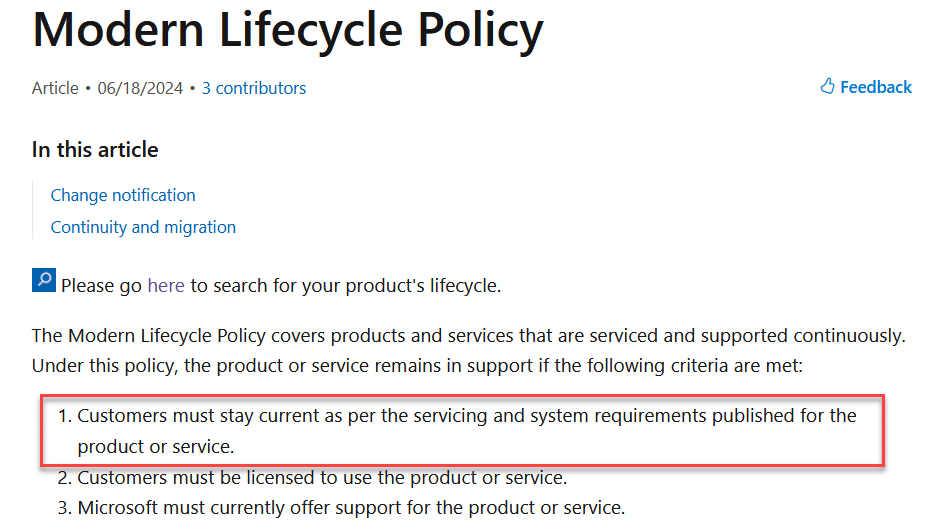Click the Modern Lifecycle Policy page title
Screen dimensions: 949x529
pyautogui.click(x=288, y=31)
